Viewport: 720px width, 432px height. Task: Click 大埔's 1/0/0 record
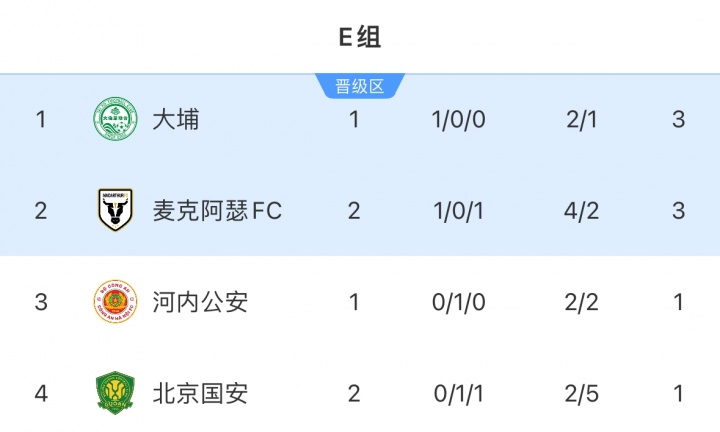459,120
